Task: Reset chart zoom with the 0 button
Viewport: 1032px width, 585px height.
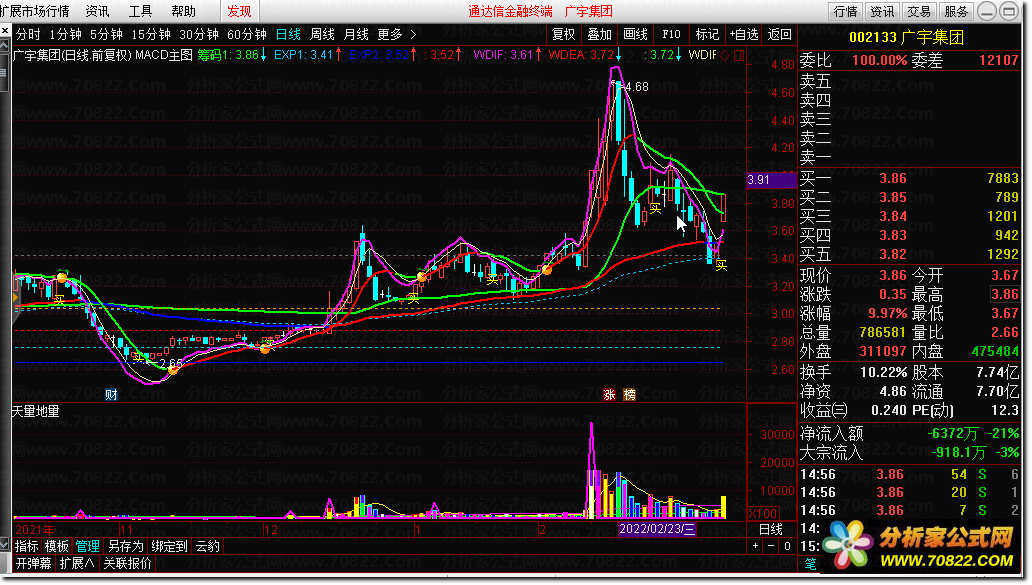Action: 787,546
